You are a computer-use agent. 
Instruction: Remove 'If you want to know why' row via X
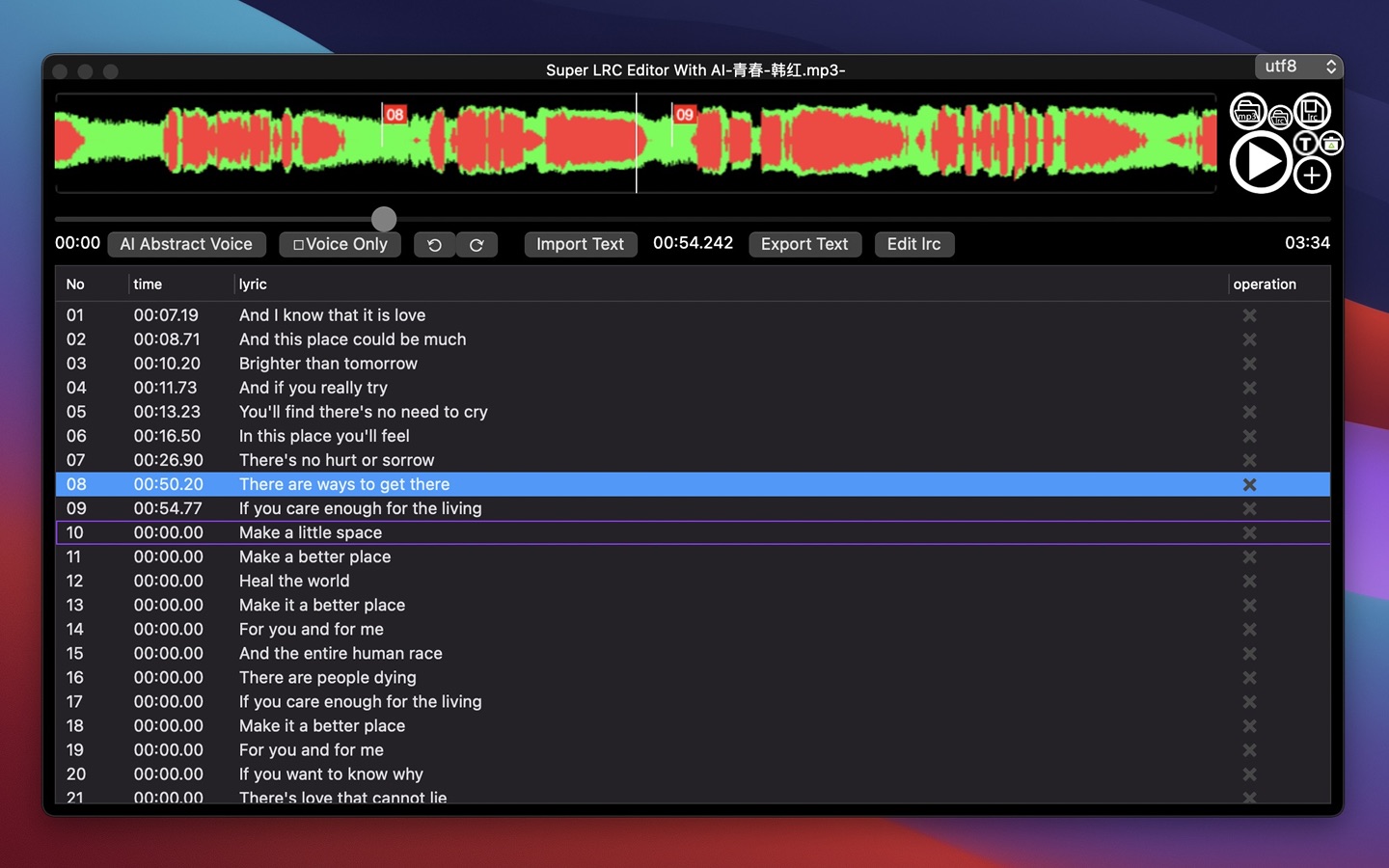coord(1249,773)
